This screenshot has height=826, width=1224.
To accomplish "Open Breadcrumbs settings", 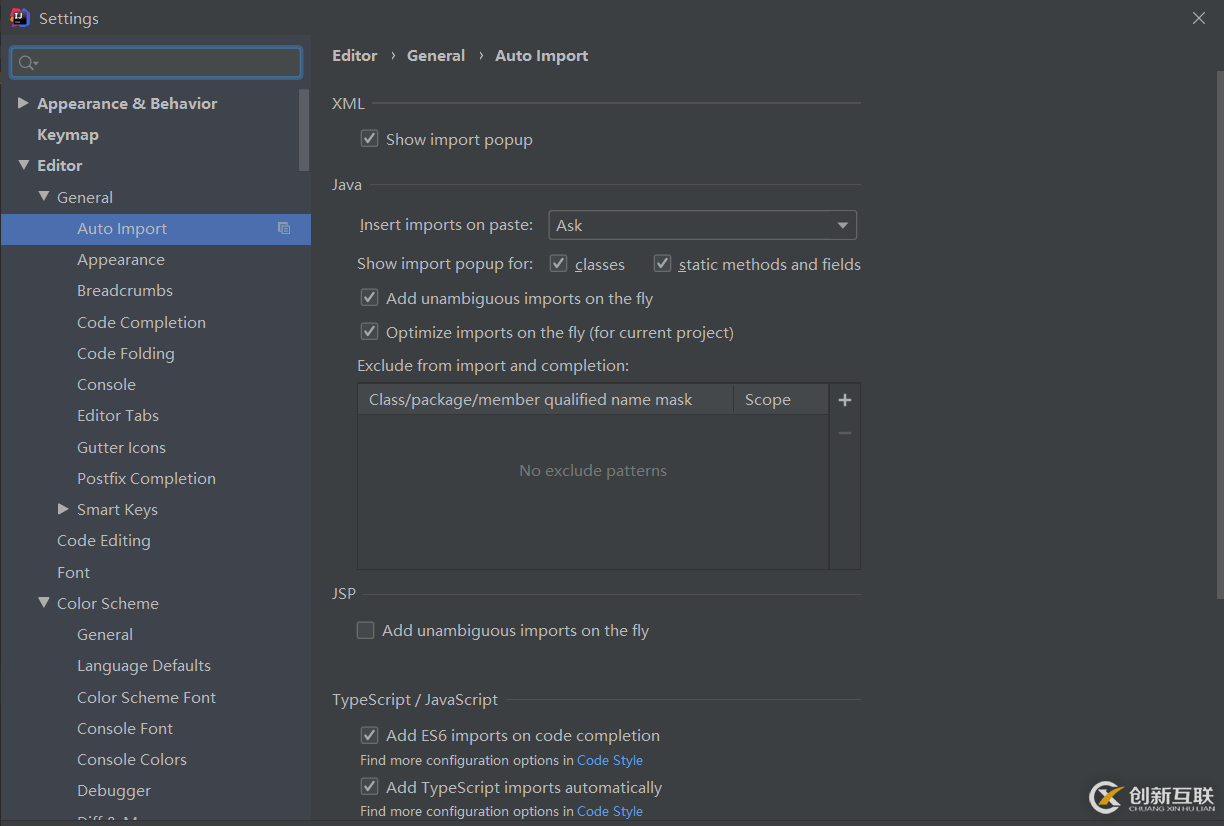I will coord(125,291).
